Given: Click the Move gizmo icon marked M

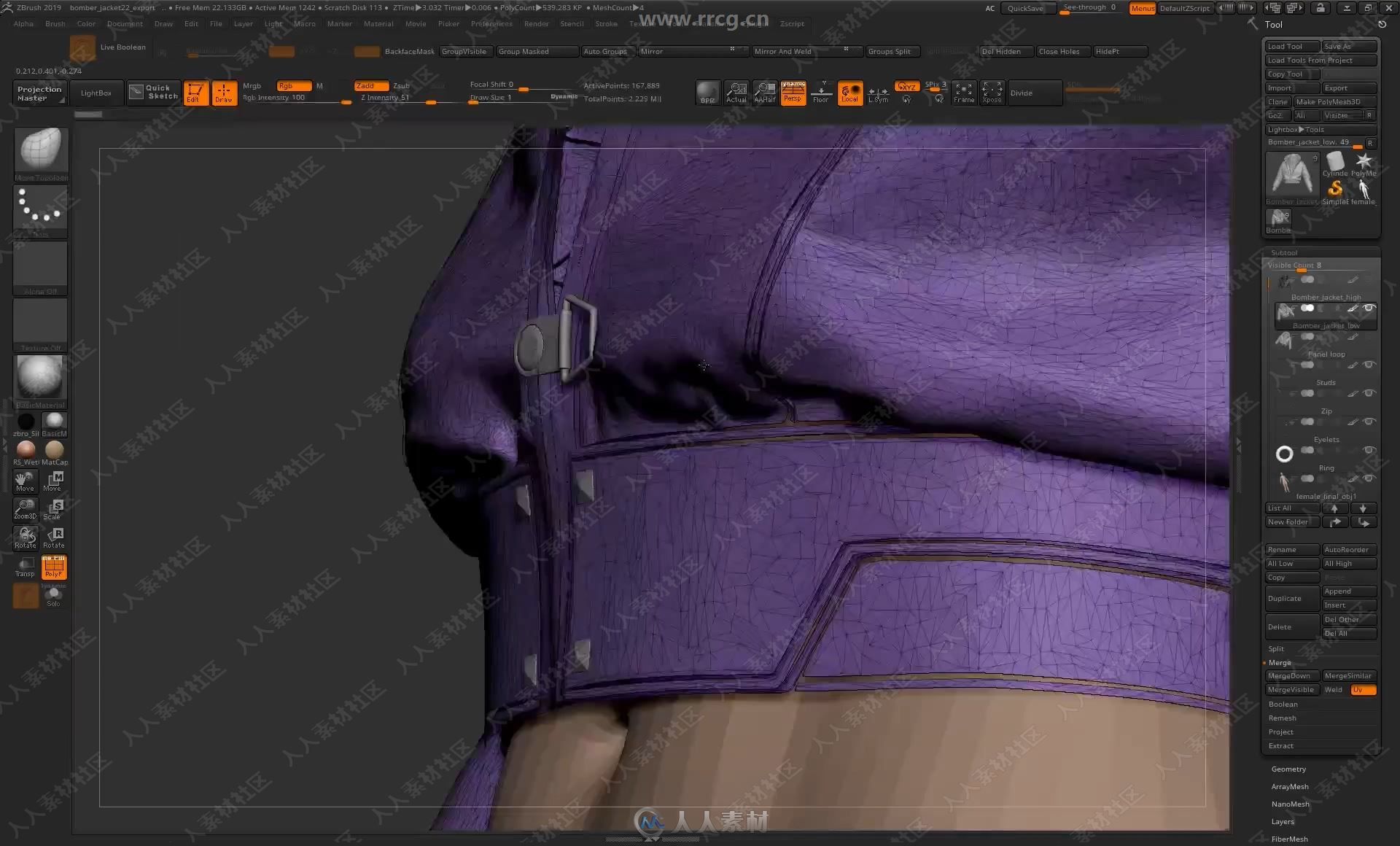Looking at the screenshot, I should click(53, 481).
